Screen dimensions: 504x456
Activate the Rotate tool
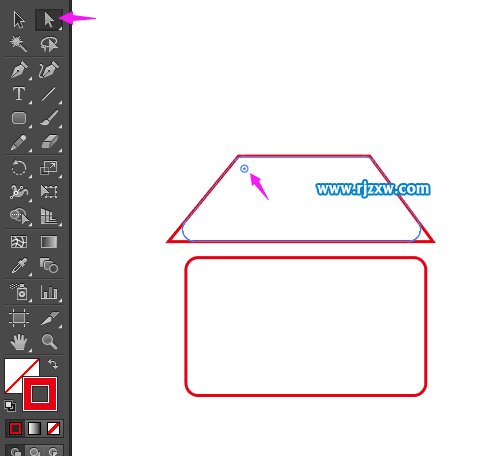click(19, 168)
